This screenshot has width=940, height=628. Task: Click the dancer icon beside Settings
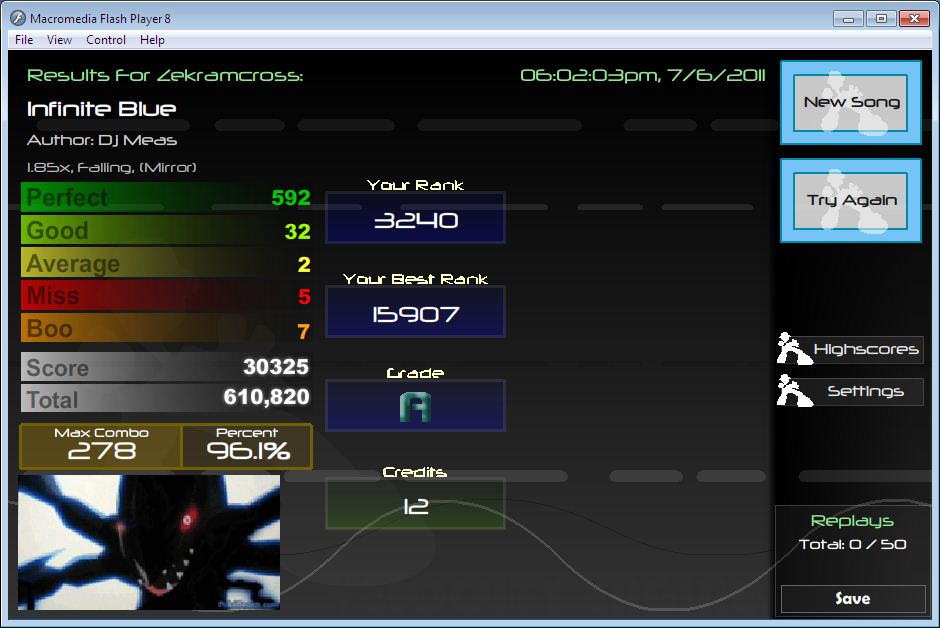point(794,390)
